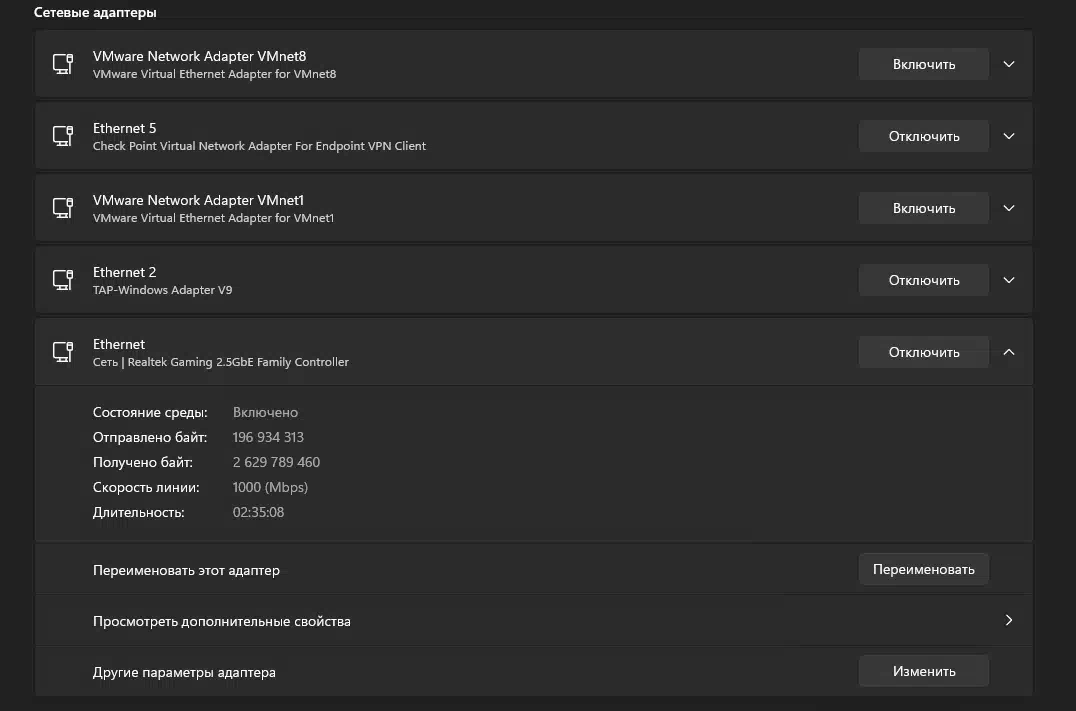Click Изменить for other adapter parameters
This screenshot has width=1076, height=711.
(x=924, y=671)
